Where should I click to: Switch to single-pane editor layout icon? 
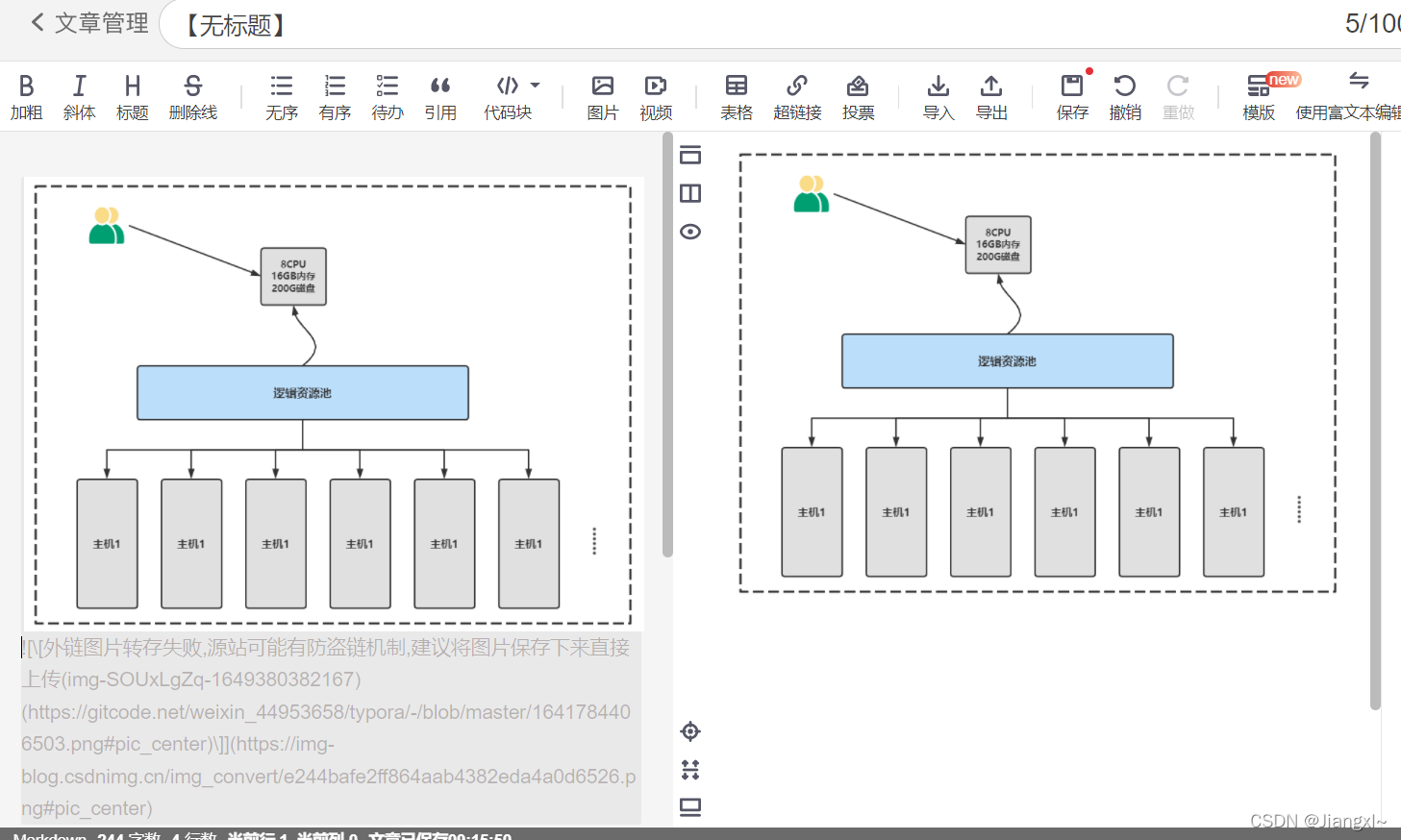pos(690,155)
